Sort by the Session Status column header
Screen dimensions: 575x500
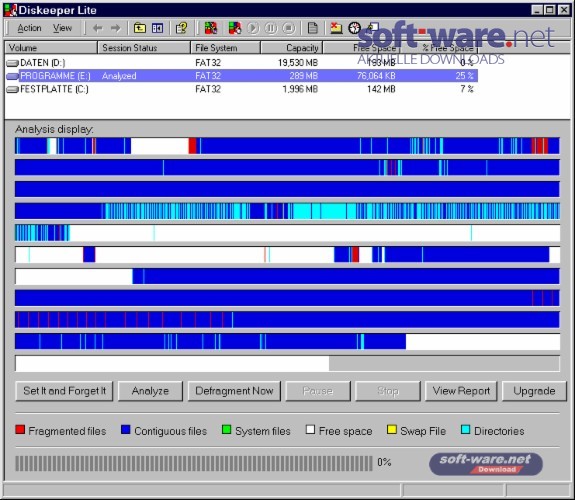[x=144, y=48]
